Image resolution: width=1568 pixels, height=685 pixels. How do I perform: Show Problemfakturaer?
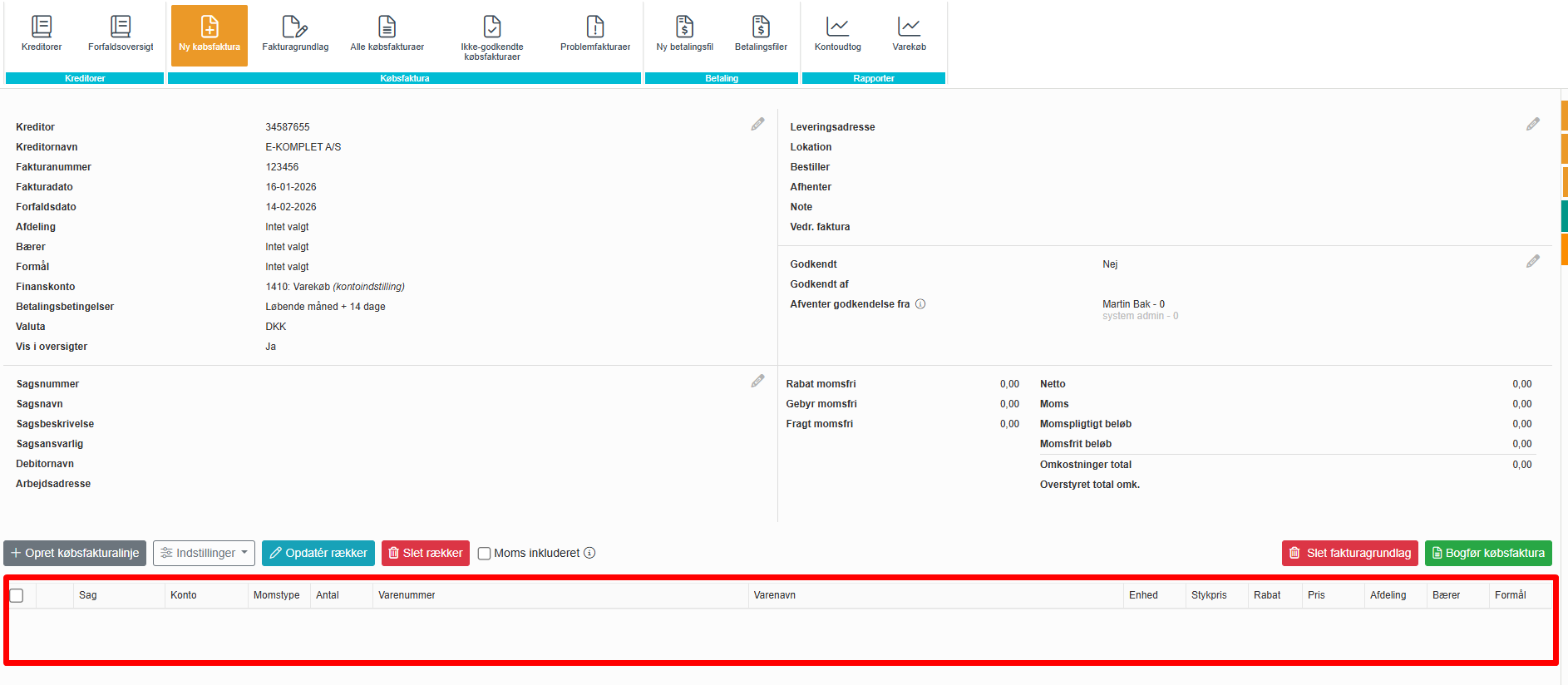click(595, 34)
